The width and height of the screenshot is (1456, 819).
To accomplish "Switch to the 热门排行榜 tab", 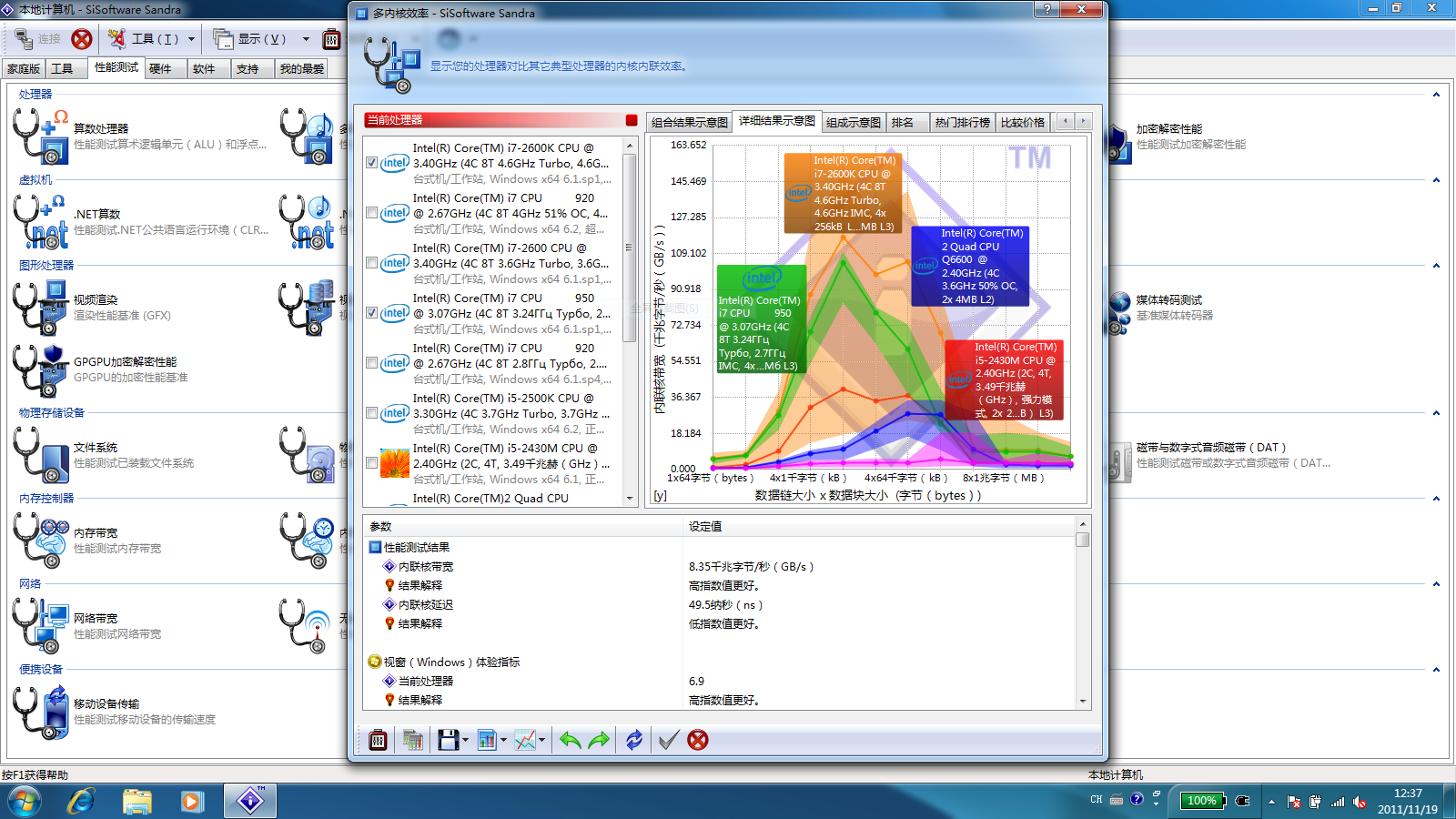I will point(962,122).
